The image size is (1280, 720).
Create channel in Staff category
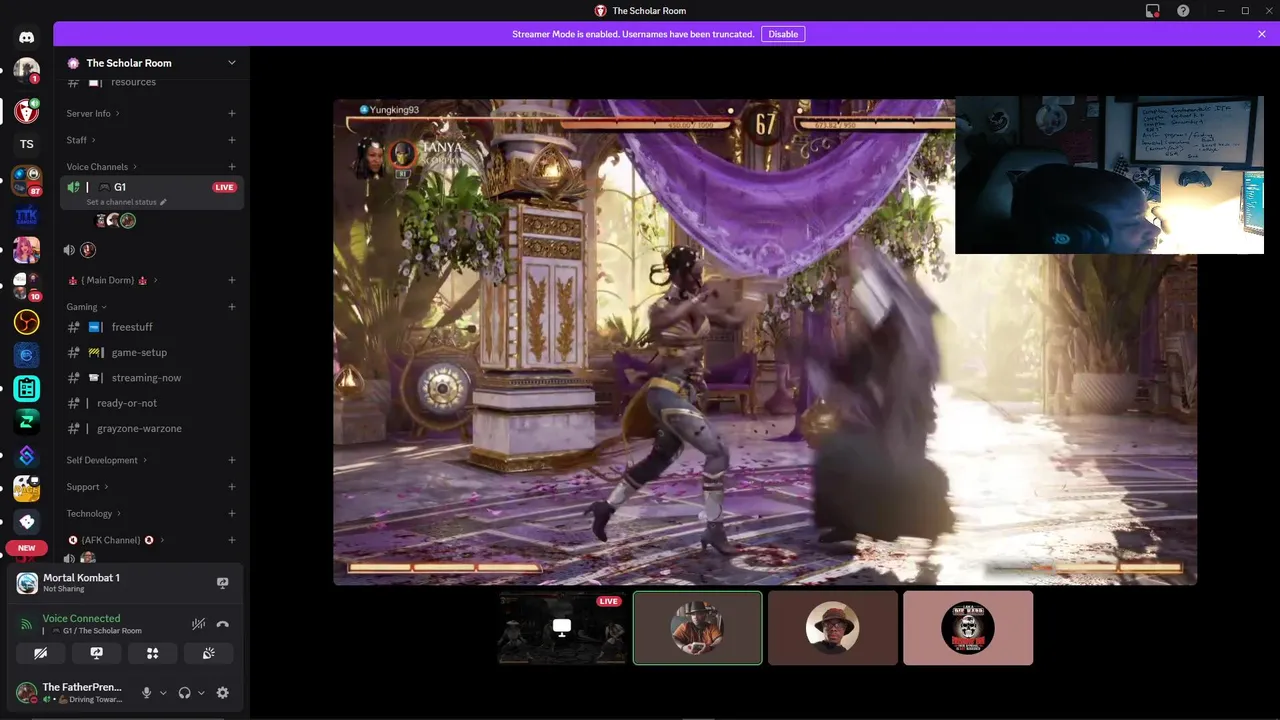click(x=232, y=140)
